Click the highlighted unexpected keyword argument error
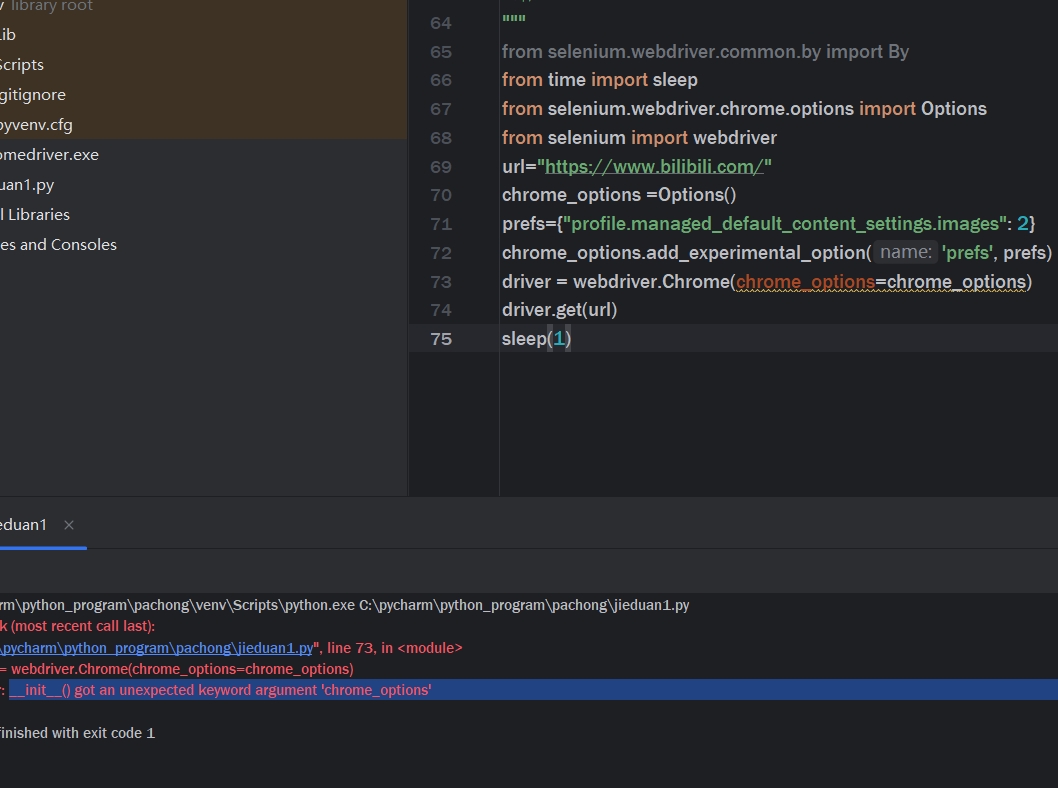The width and height of the screenshot is (1058, 788). pyautogui.click(x=220, y=690)
